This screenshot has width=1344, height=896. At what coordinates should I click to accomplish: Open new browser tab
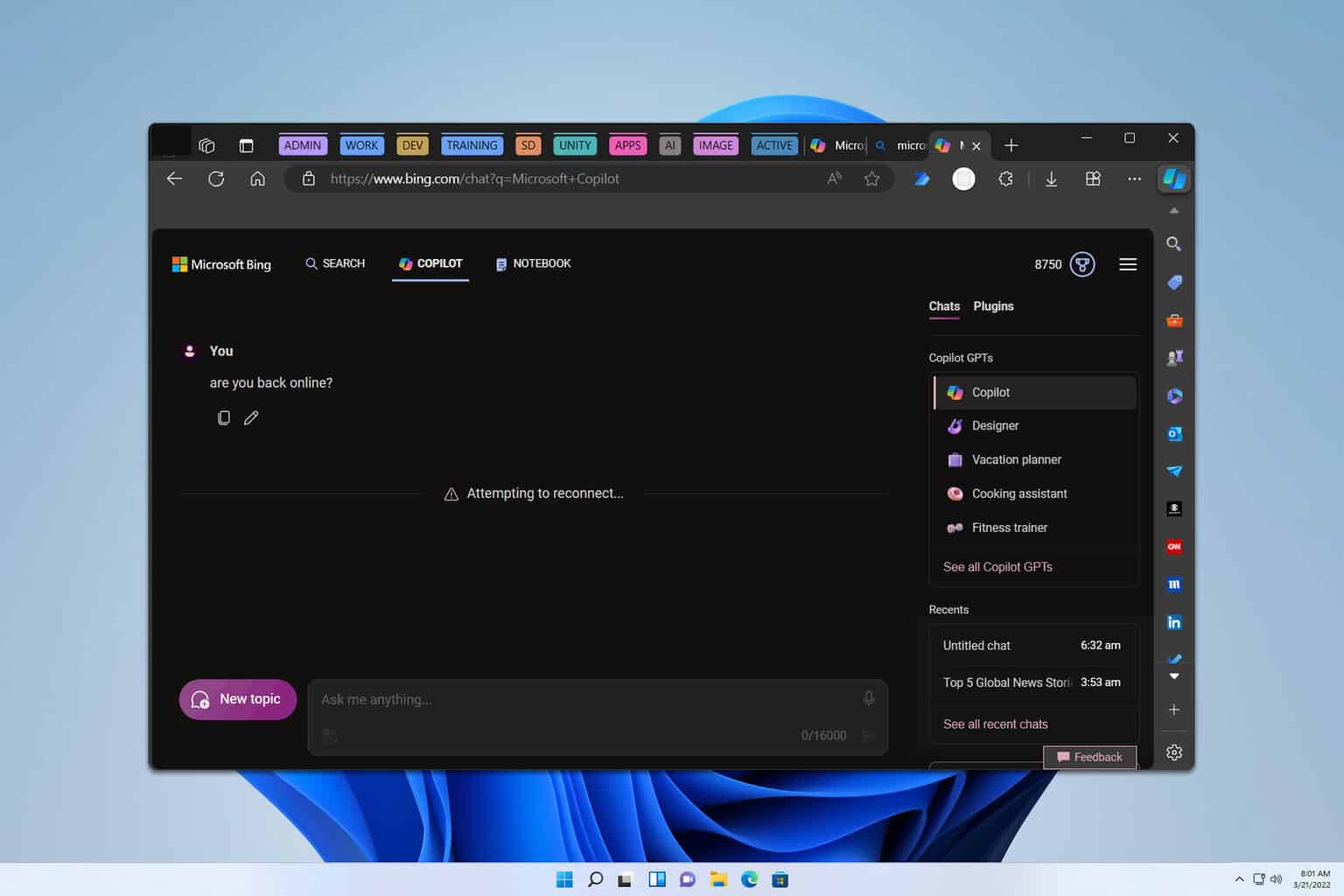pyautogui.click(x=1011, y=145)
